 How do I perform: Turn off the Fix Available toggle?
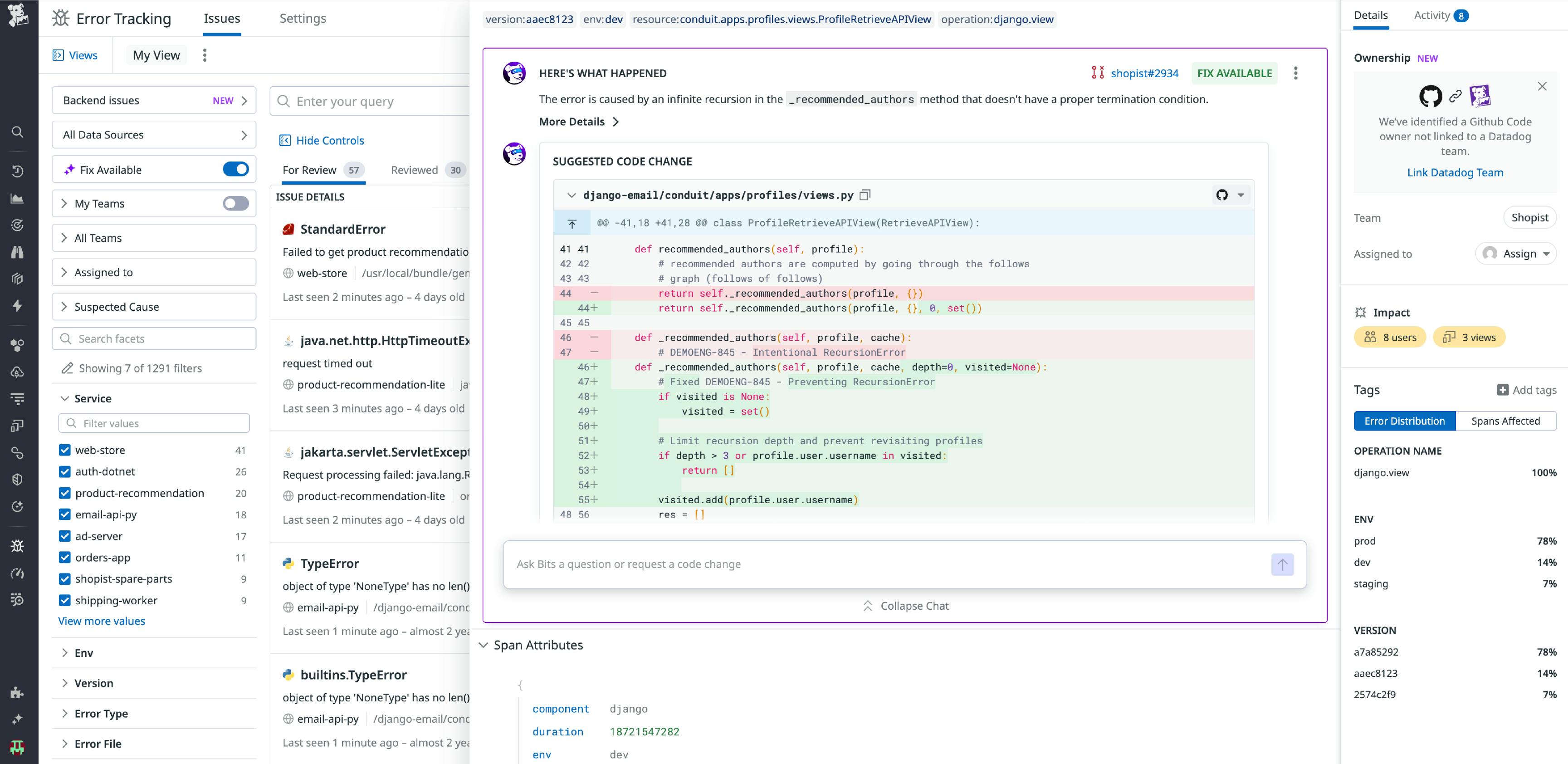coord(236,169)
